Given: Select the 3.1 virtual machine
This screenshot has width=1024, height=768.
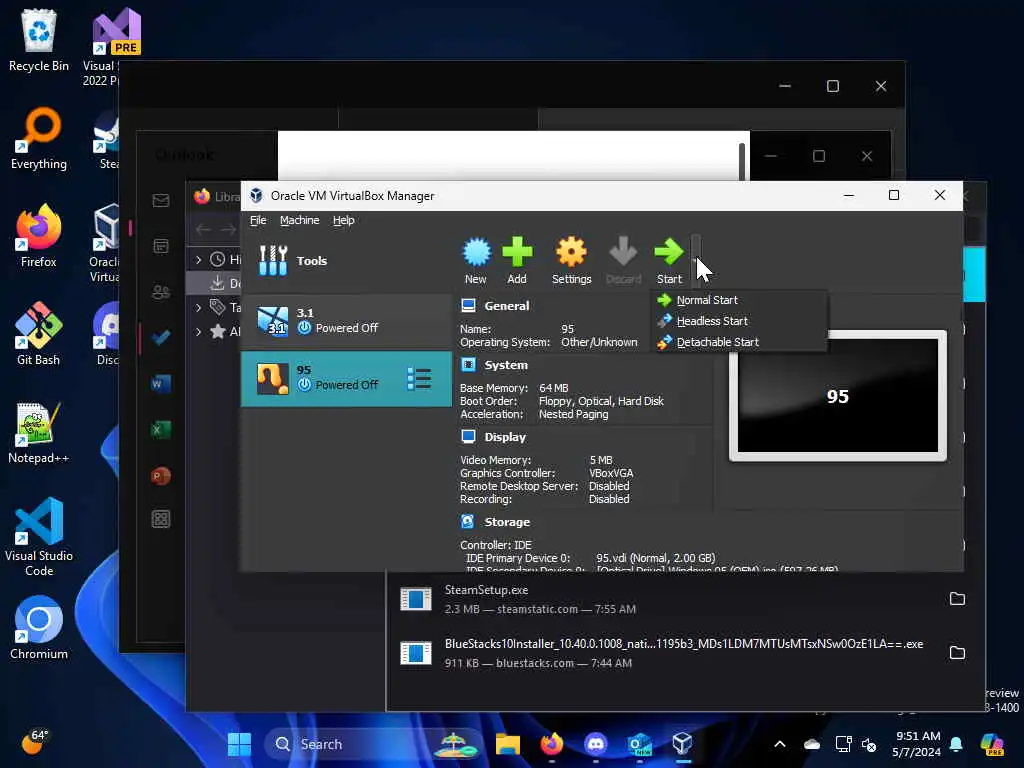Looking at the screenshot, I should (x=346, y=321).
